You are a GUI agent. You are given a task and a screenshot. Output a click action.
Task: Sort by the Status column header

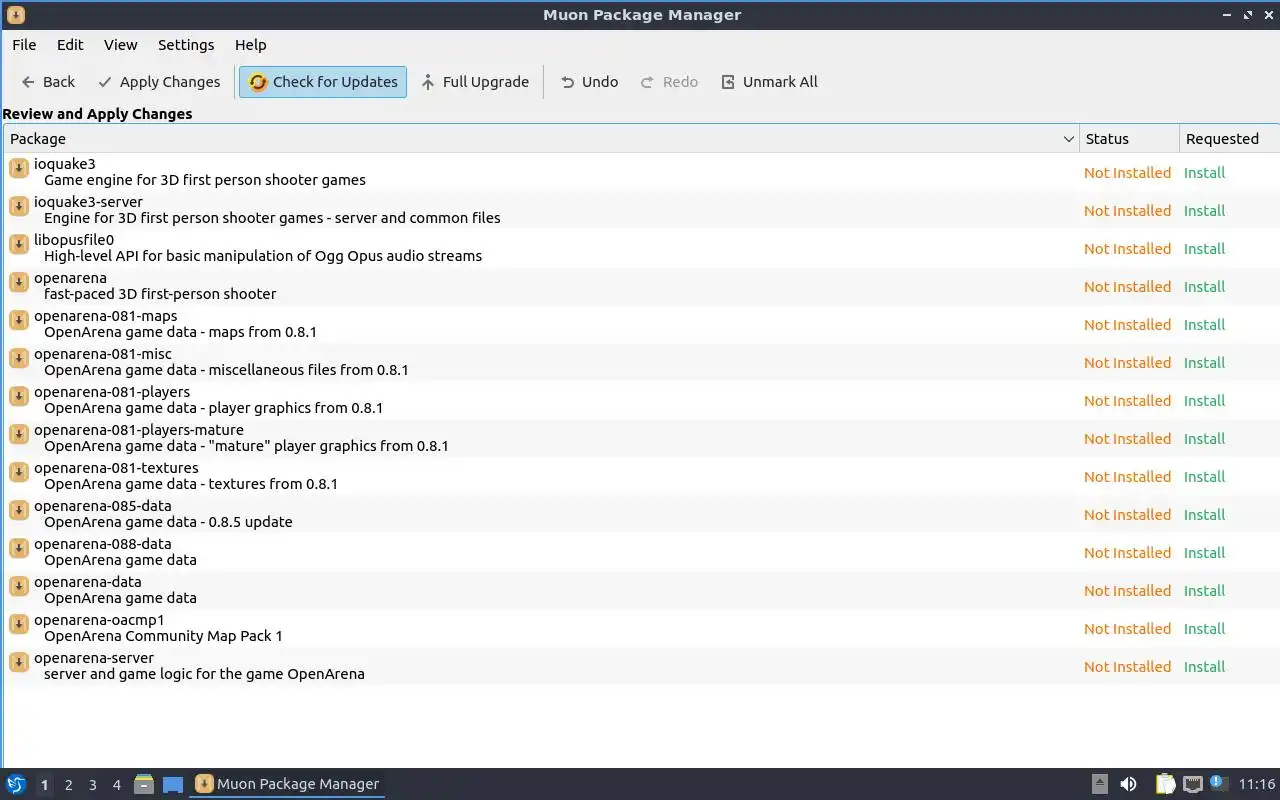coord(1129,139)
